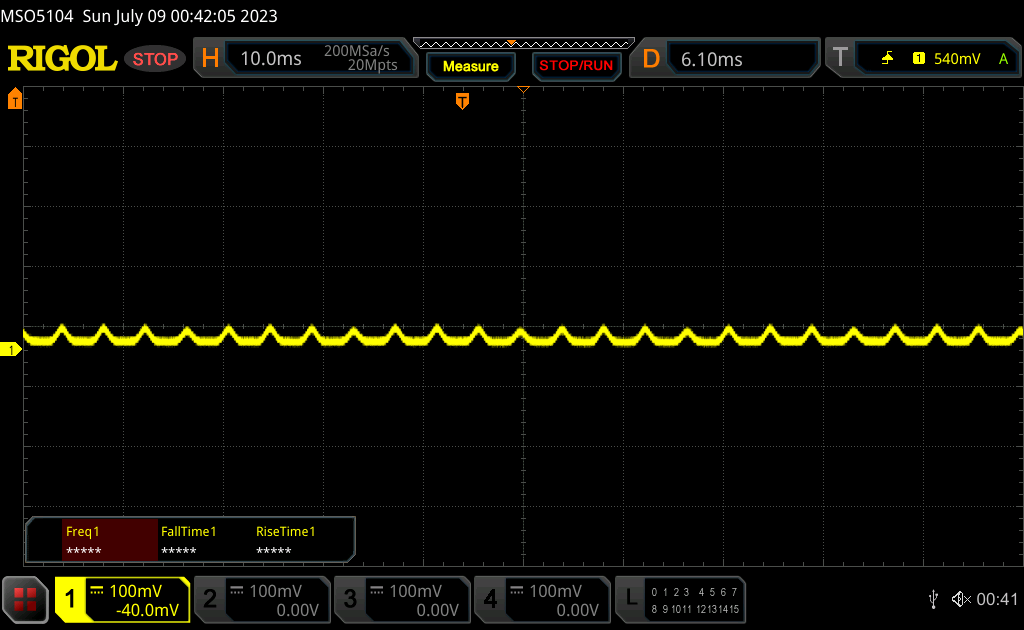Image resolution: width=1024 pixels, height=630 pixels.
Task: Select the Freq1 measurement item
Action: [110, 540]
